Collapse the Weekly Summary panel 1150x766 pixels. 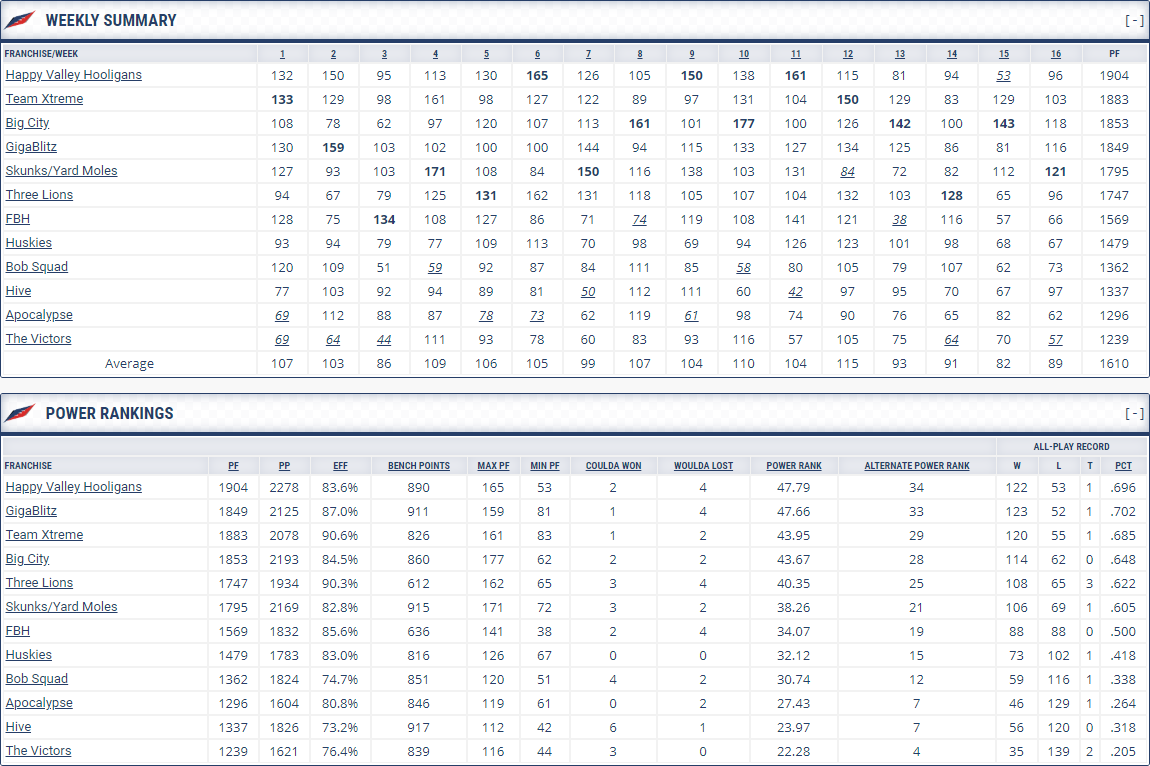(1134, 20)
